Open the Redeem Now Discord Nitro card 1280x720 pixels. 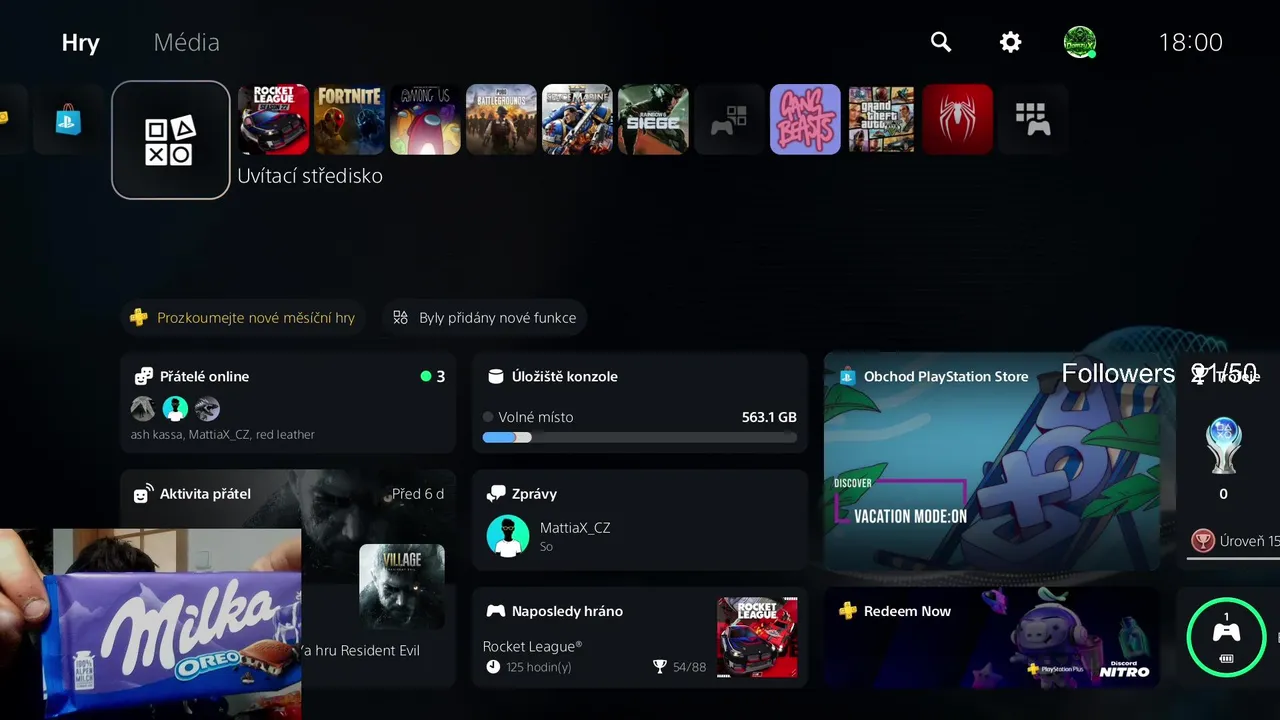point(992,637)
